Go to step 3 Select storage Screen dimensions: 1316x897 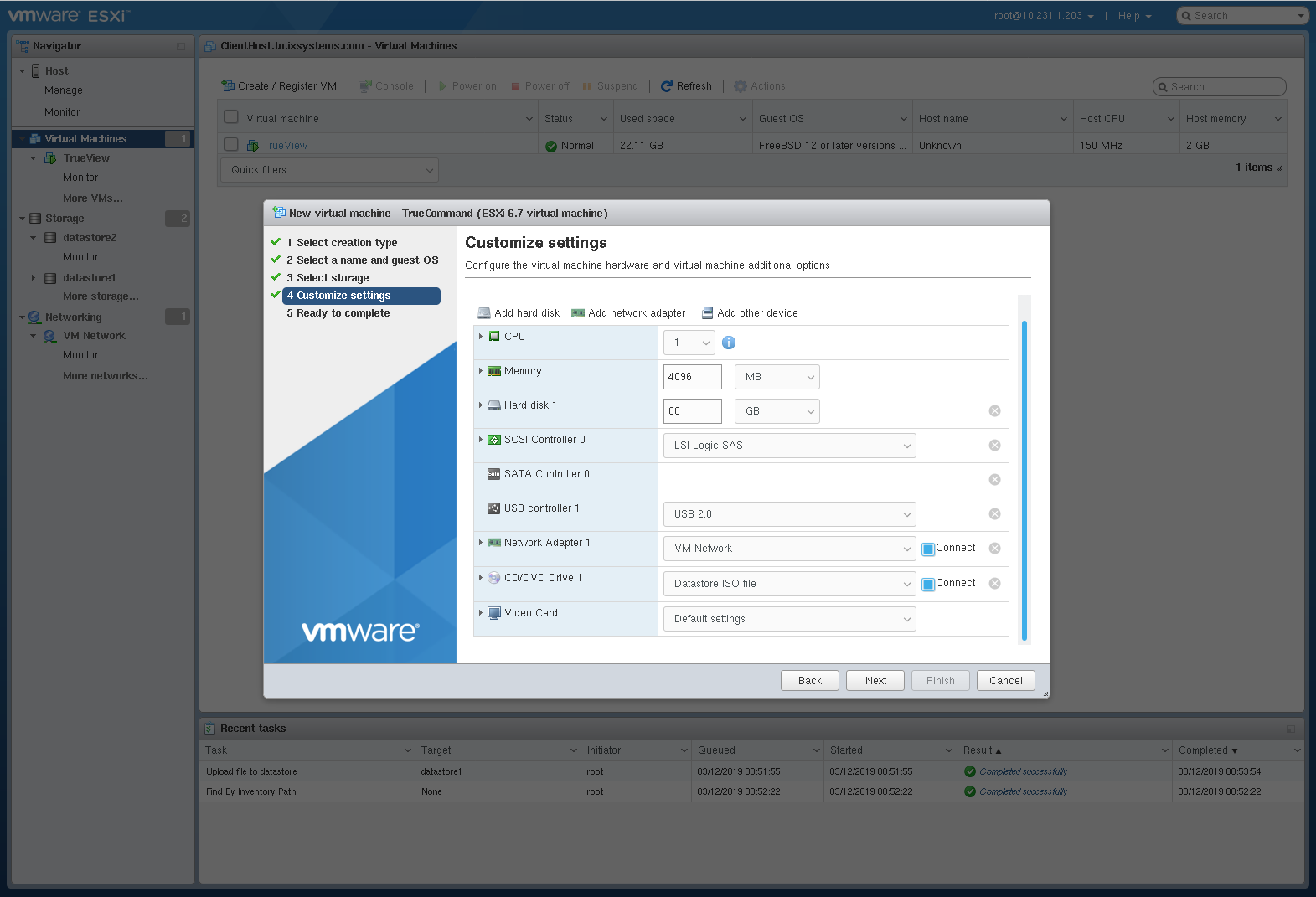(x=328, y=278)
